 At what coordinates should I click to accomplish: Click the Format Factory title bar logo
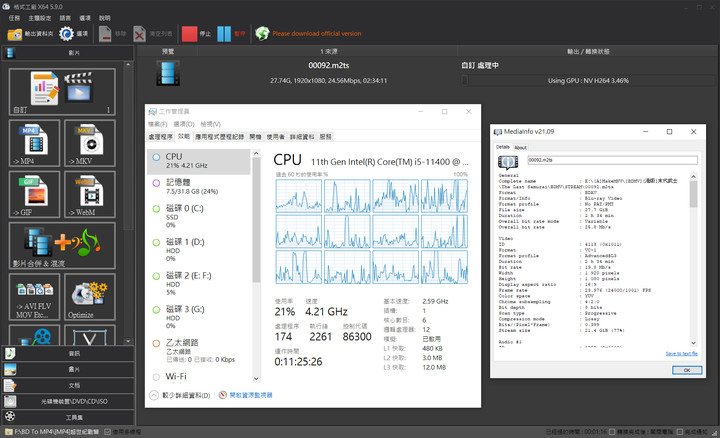[x=6, y=6]
